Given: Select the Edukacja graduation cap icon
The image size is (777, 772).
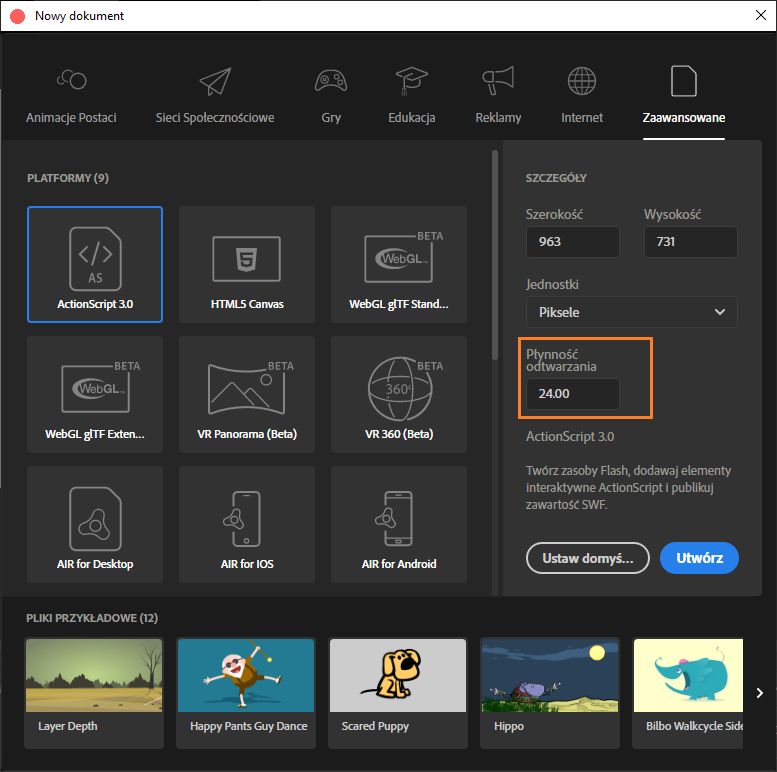Looking at the screenshot, I should pyautogui.click(x=411, y=81).
